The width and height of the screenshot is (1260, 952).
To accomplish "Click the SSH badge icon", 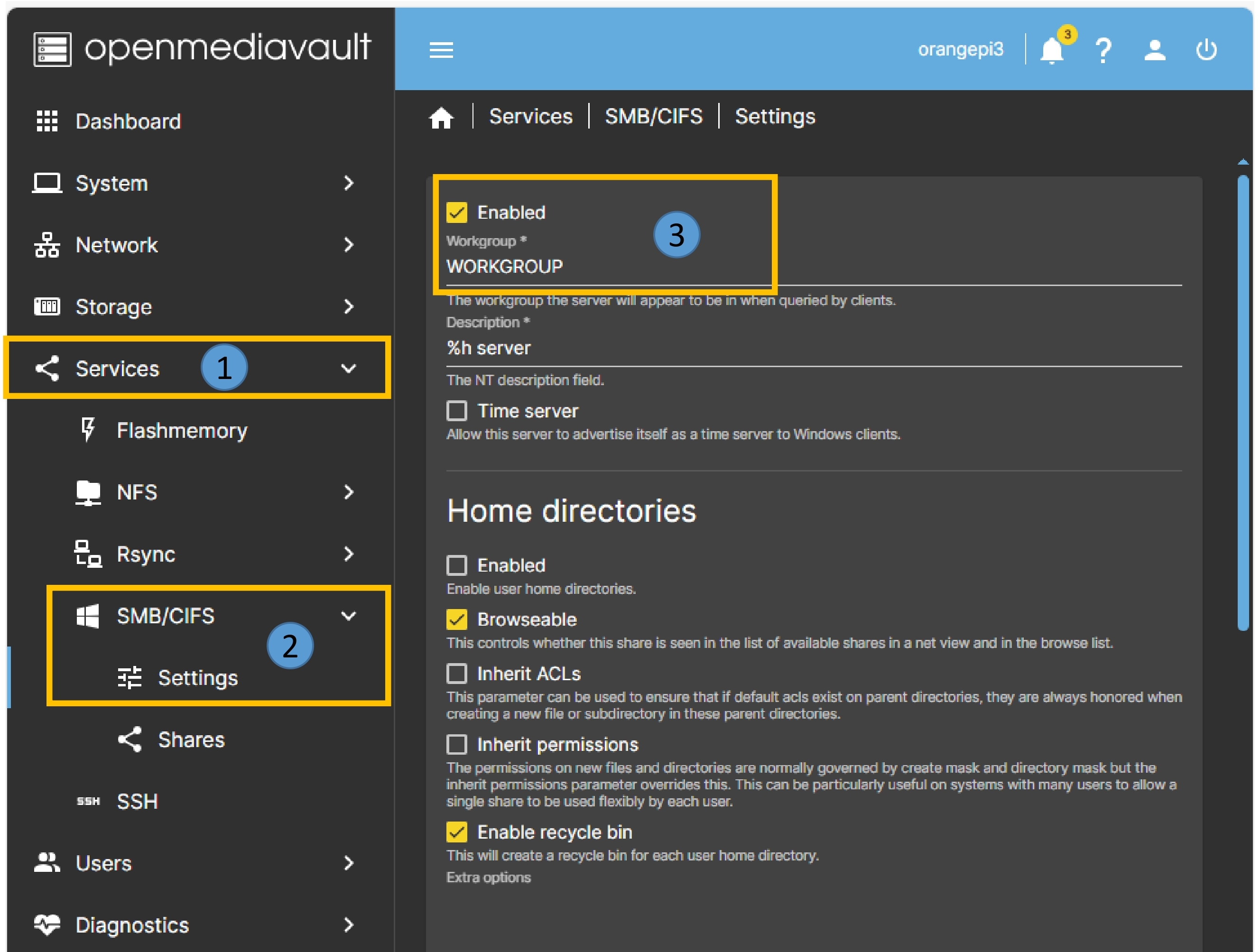I will pos(88,801).
